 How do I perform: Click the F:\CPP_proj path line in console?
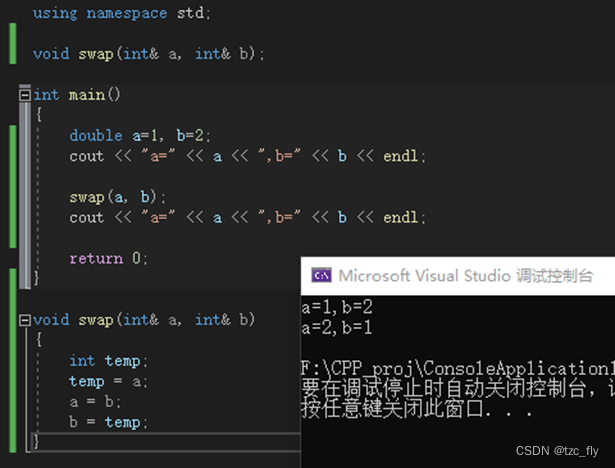[x=458, y=368]
